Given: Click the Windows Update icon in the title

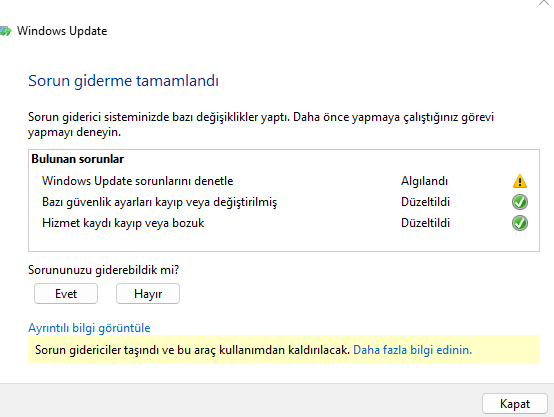Looking at the screenshot, I should click(x=5, y=31).
